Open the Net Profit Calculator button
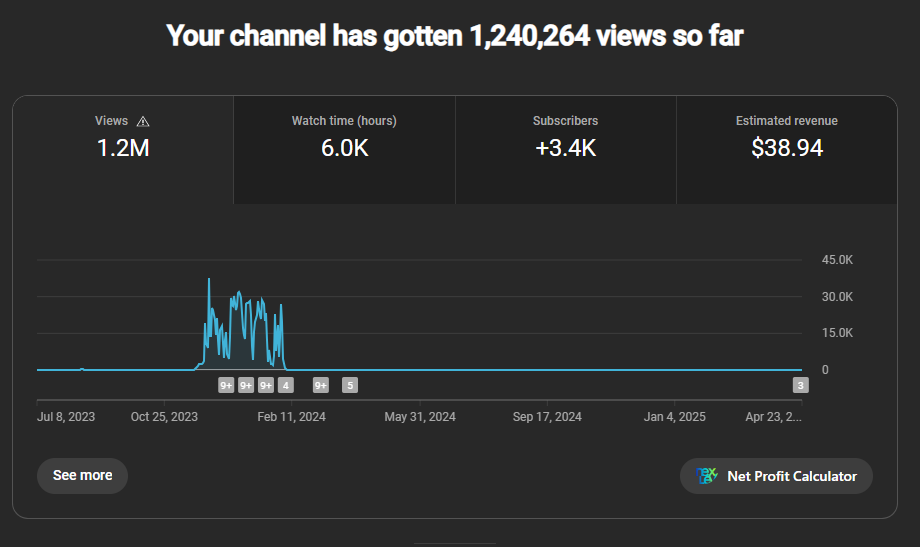Viewport: 920px width, 547px height. [x=776, y=476]
